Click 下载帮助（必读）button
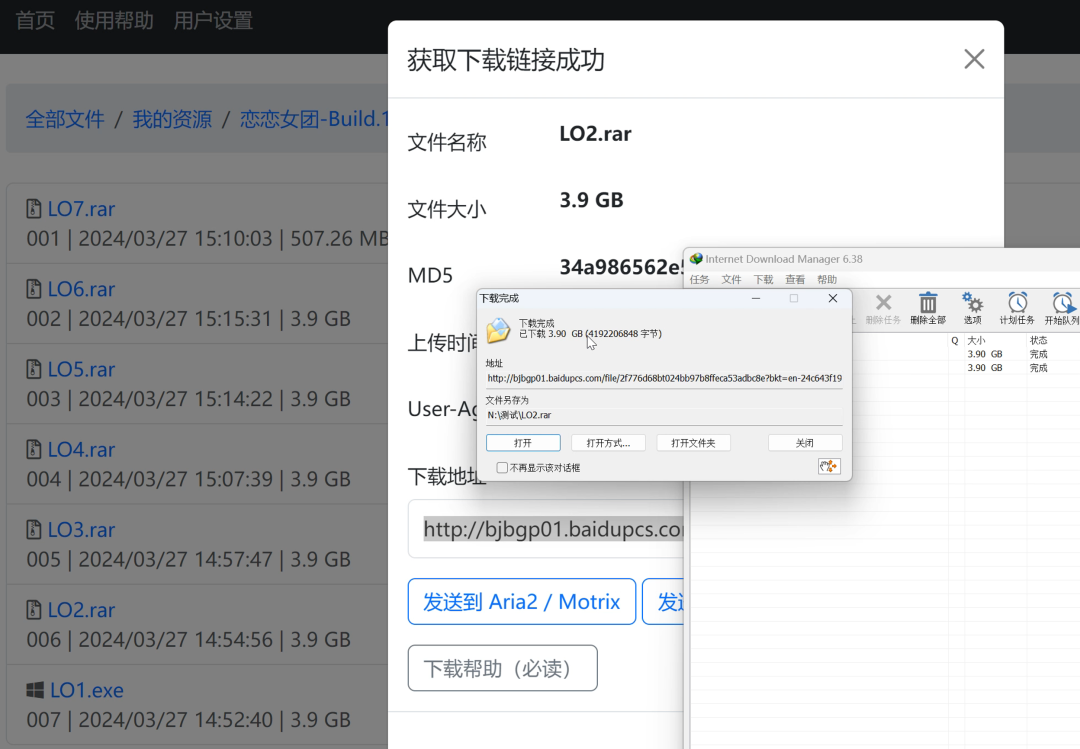 pos(502,668)
